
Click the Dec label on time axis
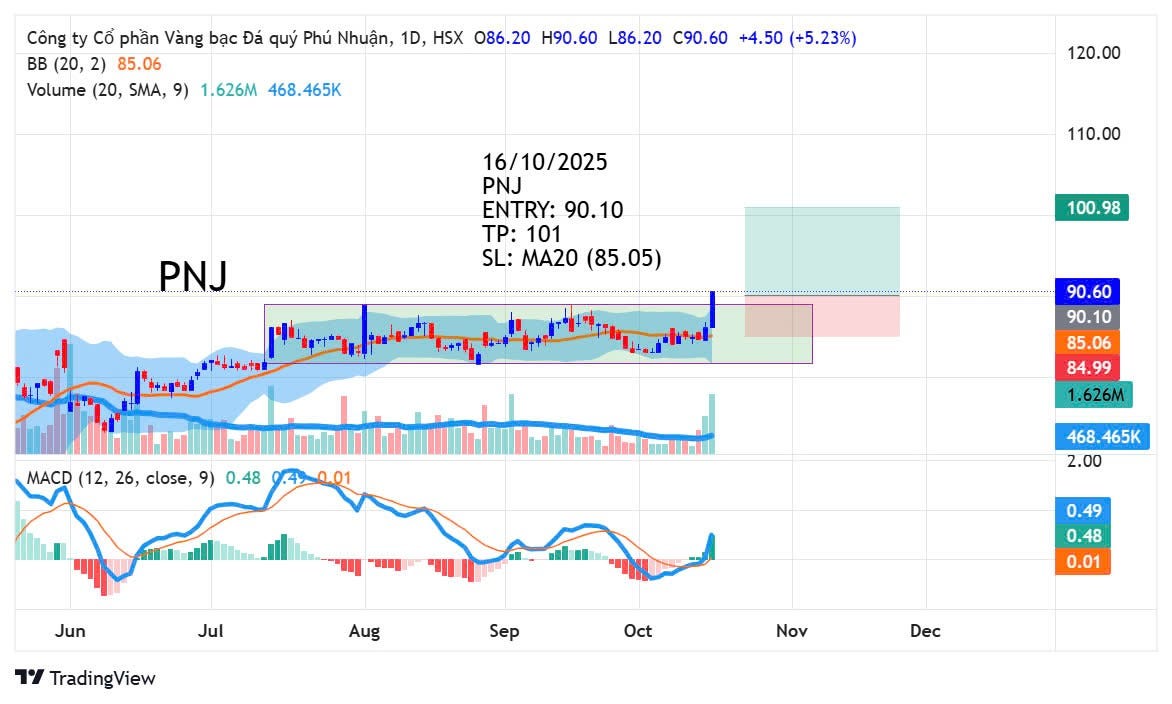click(x=925, y=631)
